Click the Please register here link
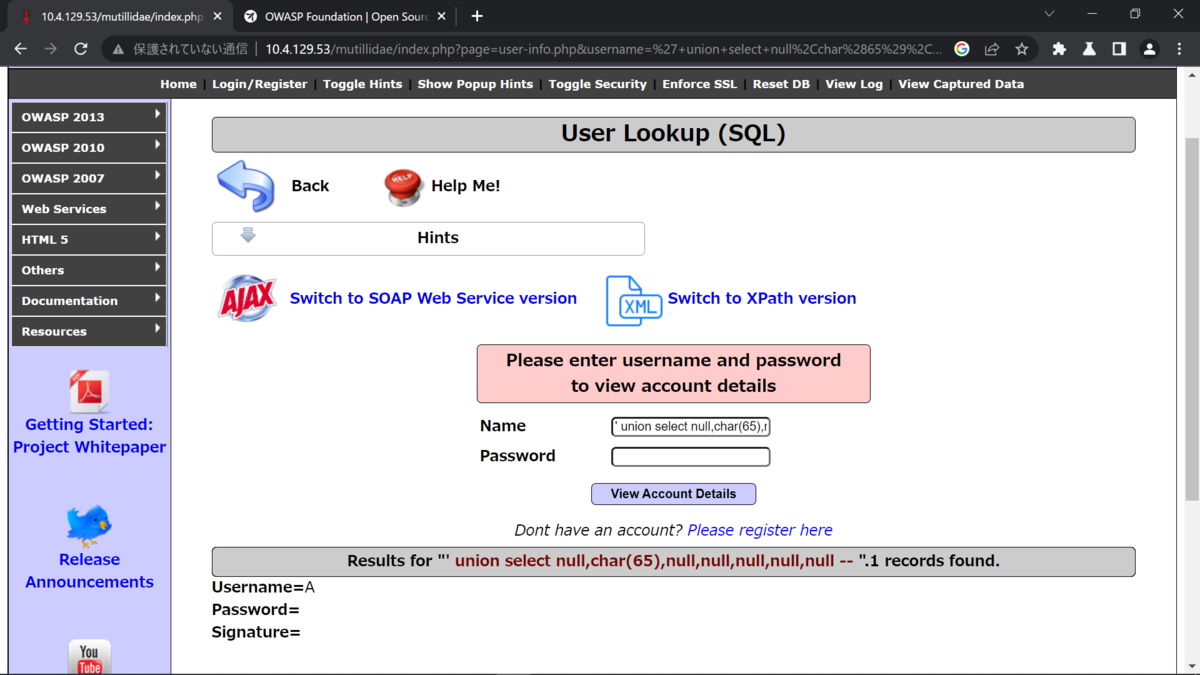This screenshot has height=675, width=1200. click(760, 530)
